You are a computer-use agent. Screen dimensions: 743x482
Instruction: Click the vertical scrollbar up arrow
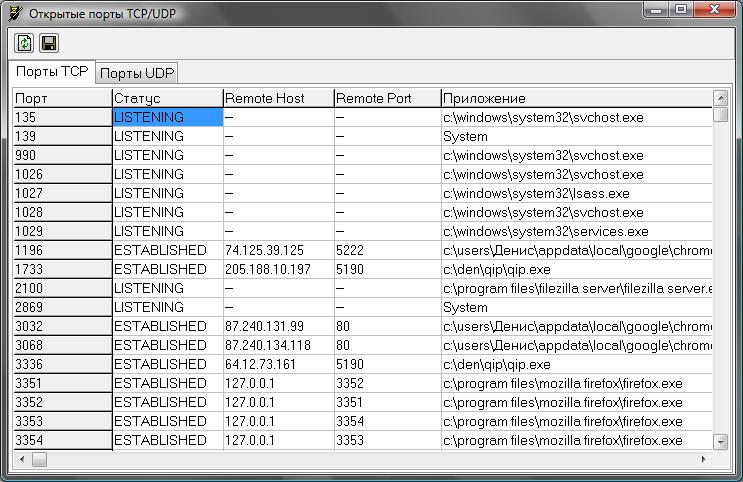tap(720, 98)
